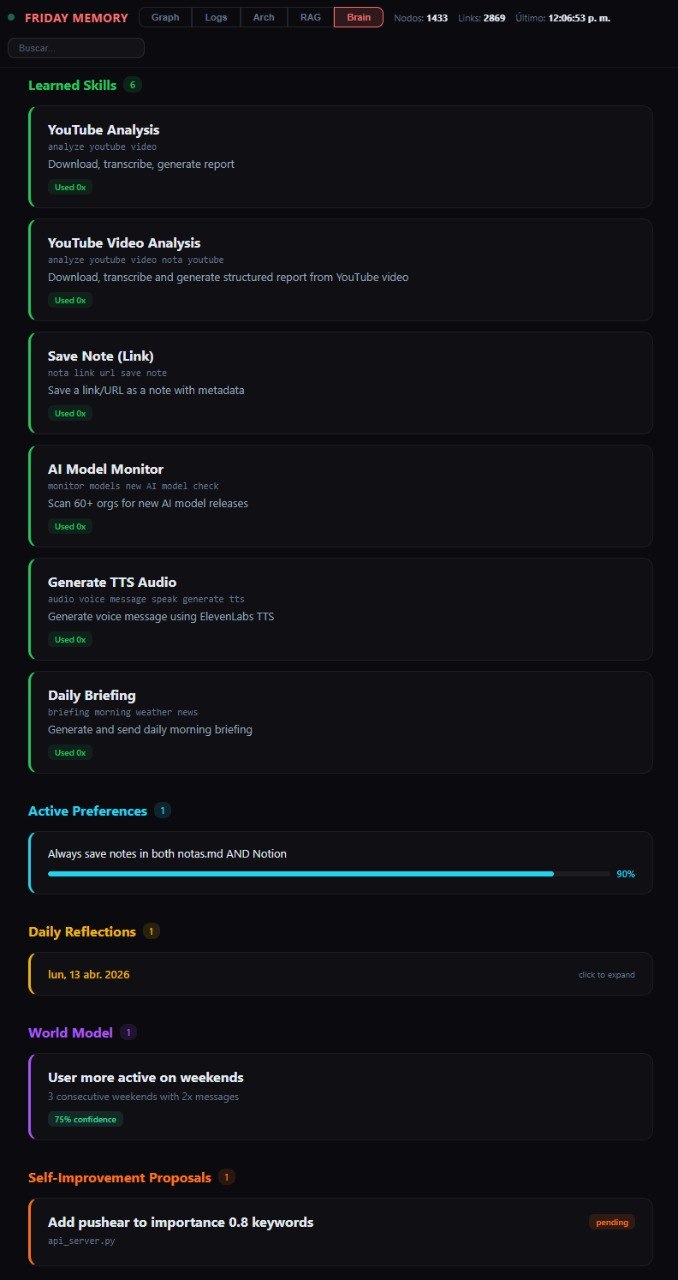Expand the lun, 13 abr. 2026 reflection
Image resolution: width=678 pixels, height=1280 pixels.
click(x=339, y=973)
